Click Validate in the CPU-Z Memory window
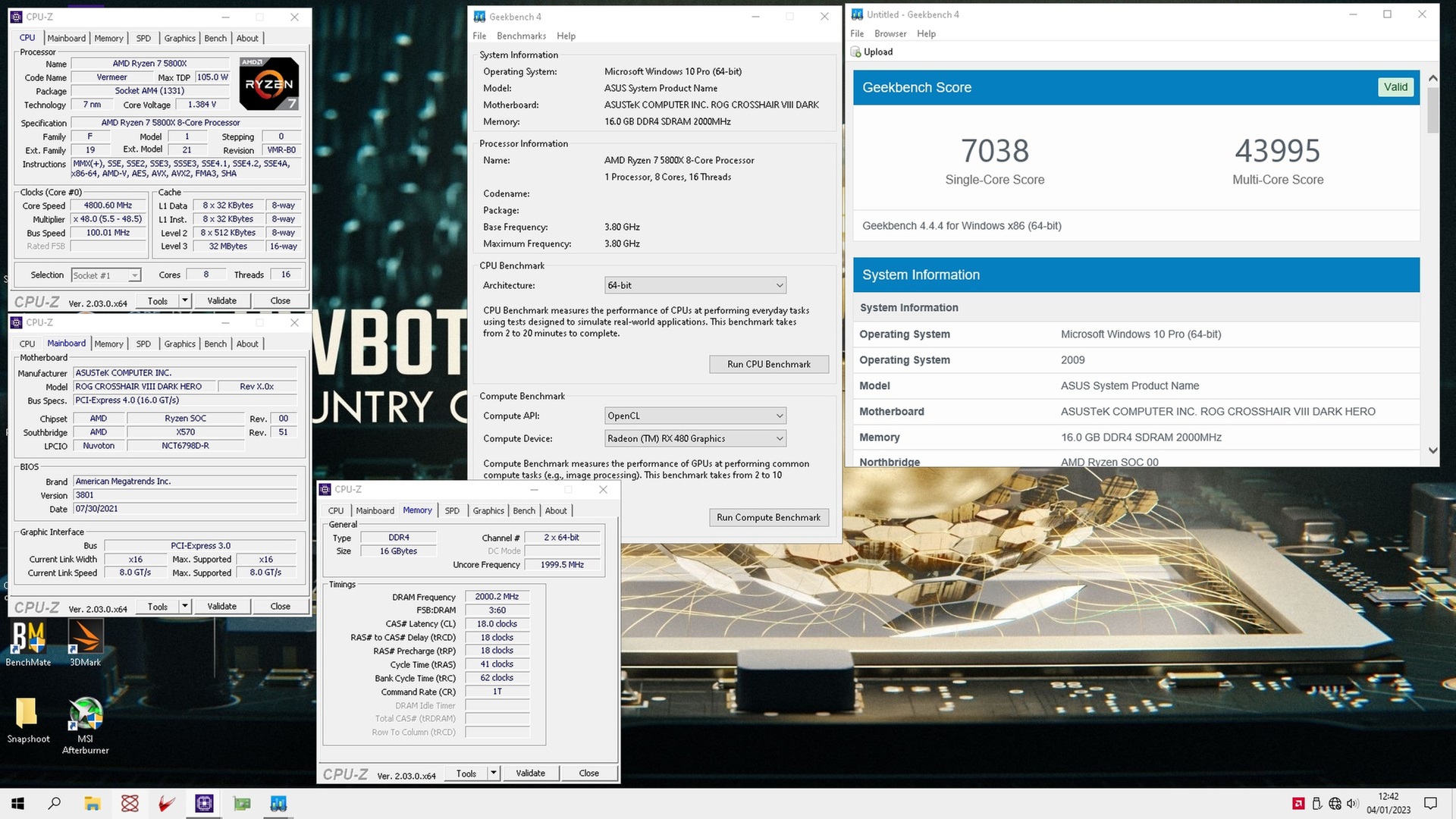 pos(531,773)
